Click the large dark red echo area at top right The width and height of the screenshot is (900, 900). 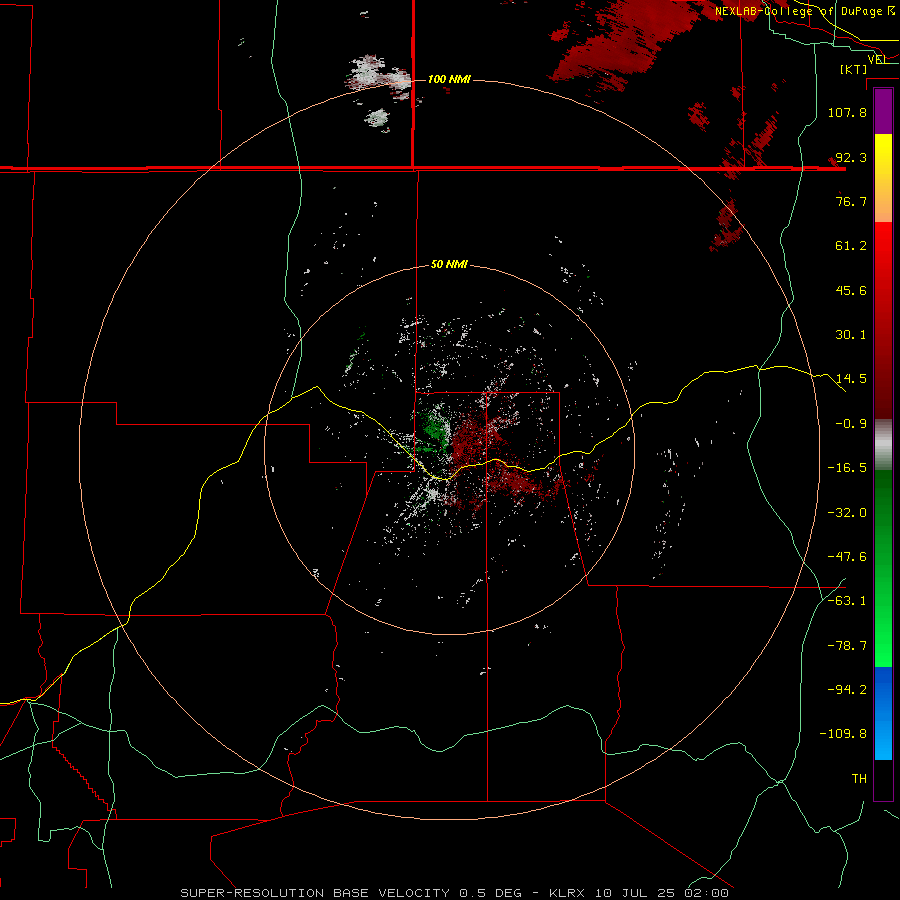click(x=631, y=40)
